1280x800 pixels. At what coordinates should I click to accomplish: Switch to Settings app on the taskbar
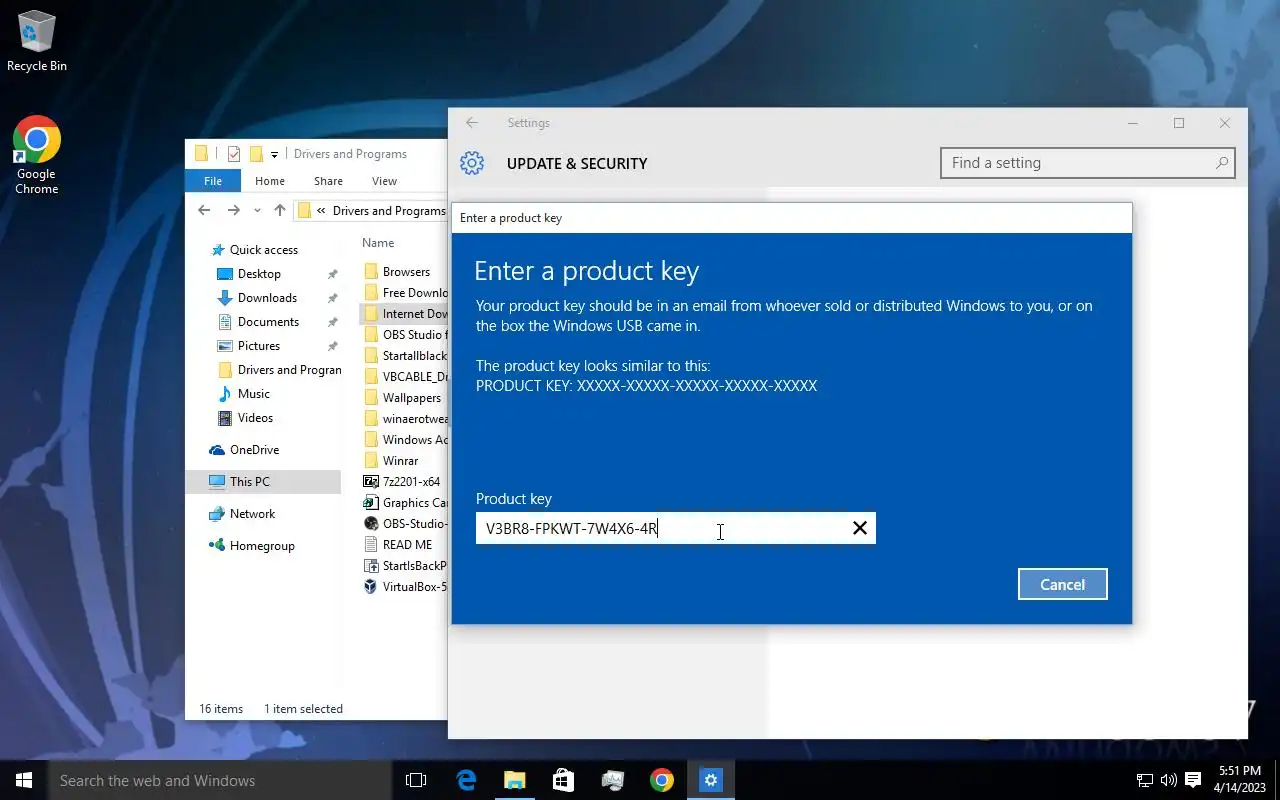click(x=710, y=780)
